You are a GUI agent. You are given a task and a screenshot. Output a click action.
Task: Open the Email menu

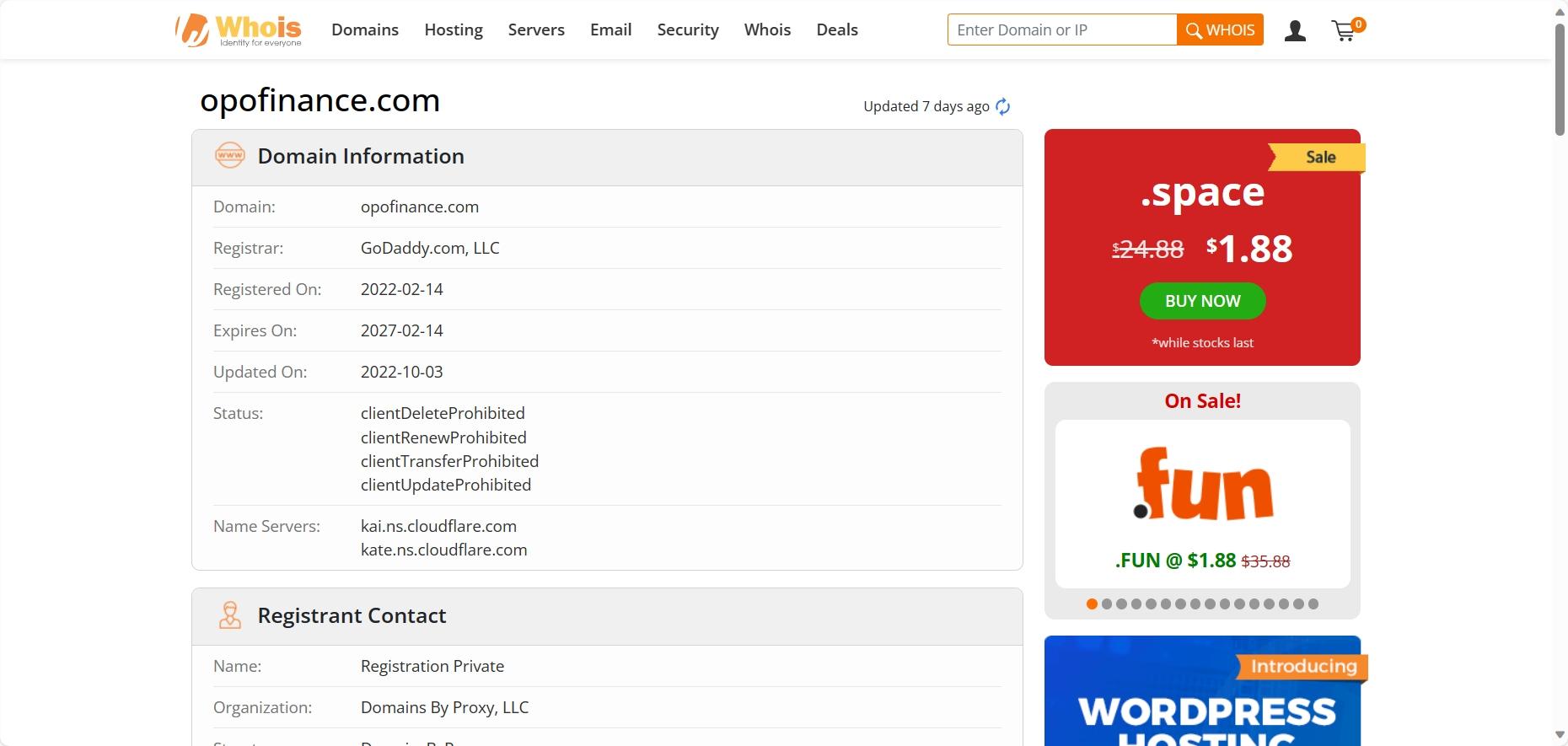click(610, 30)
